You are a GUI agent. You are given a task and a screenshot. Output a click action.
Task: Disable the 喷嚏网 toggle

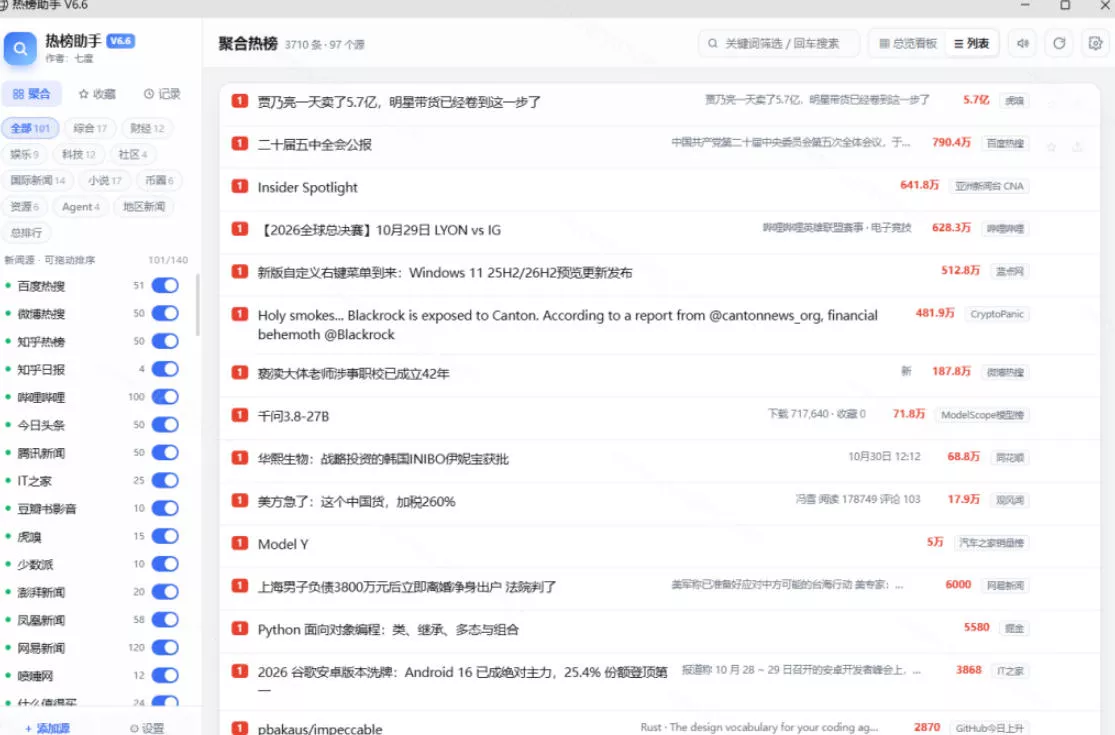pyautogui.click(x=165, y=675)
